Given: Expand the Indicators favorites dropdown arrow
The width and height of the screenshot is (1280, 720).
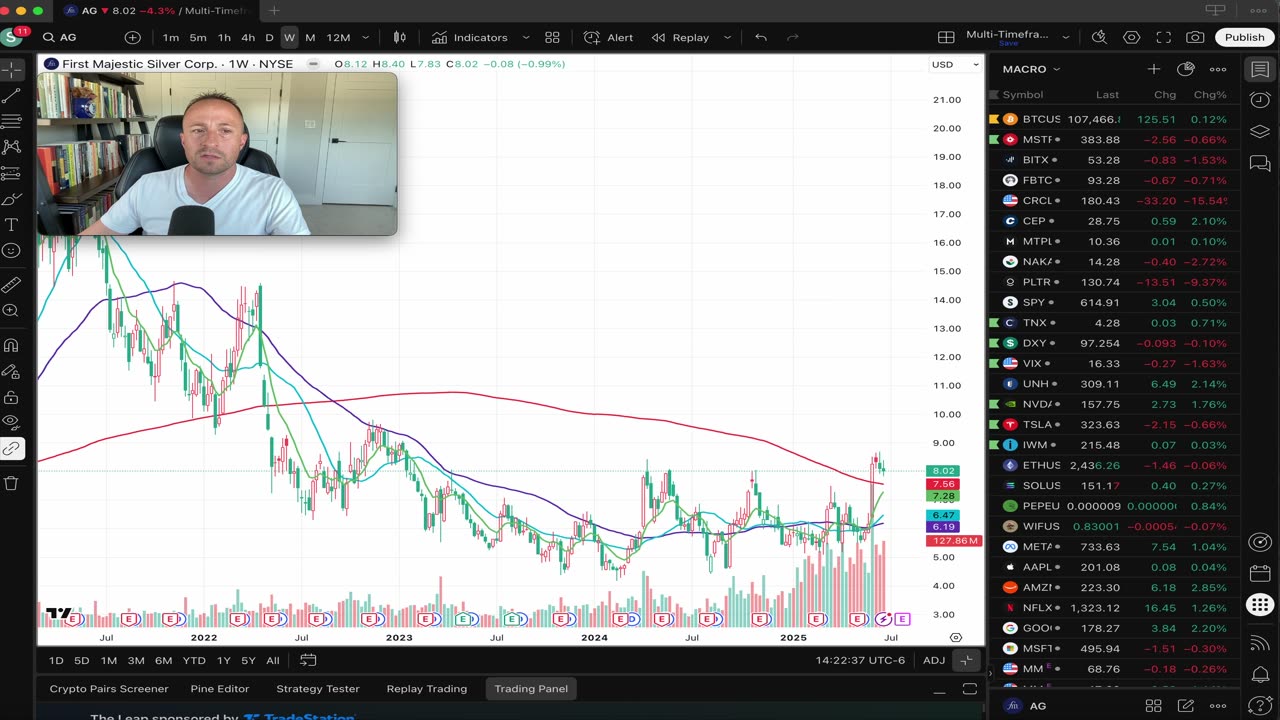Looking at the screenshot, I should click(526, 38).
